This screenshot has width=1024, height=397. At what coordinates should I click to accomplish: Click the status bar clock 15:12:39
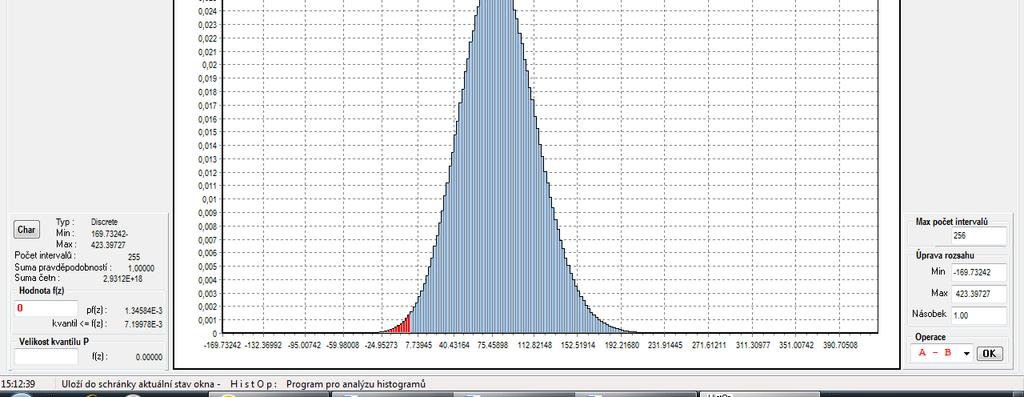coord(19,384)
